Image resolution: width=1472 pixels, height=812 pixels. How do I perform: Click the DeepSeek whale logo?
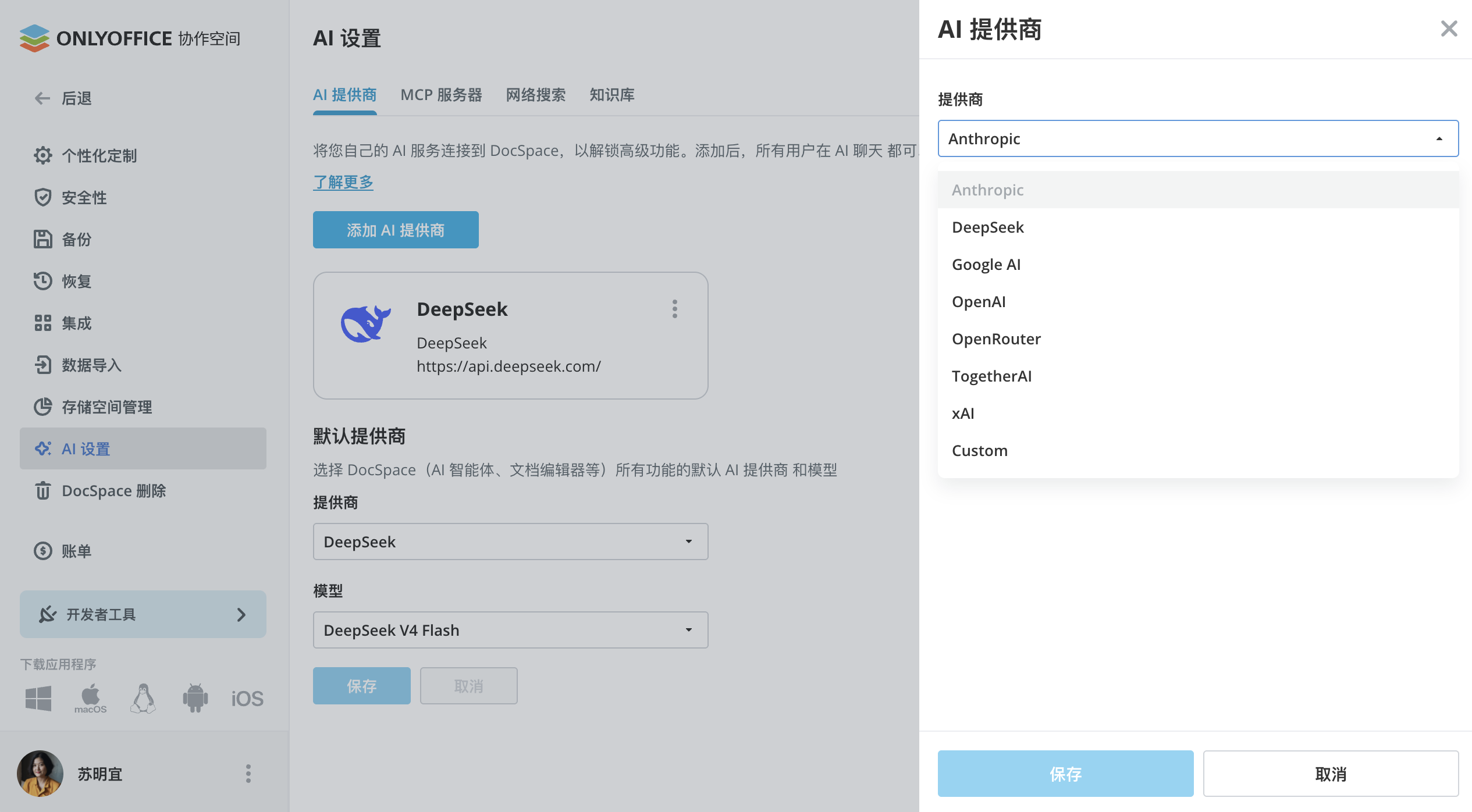[x=365, y=324]
